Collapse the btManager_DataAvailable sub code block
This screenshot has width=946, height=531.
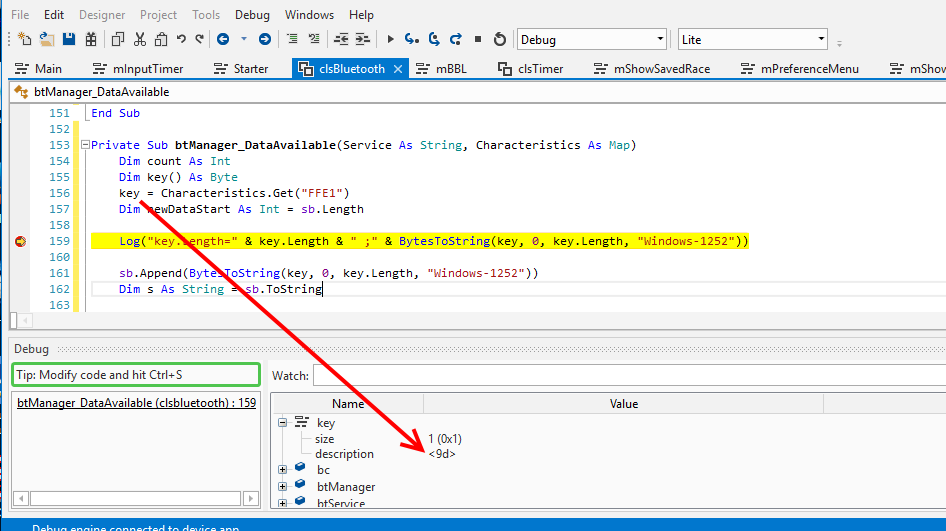coord(84,145)
